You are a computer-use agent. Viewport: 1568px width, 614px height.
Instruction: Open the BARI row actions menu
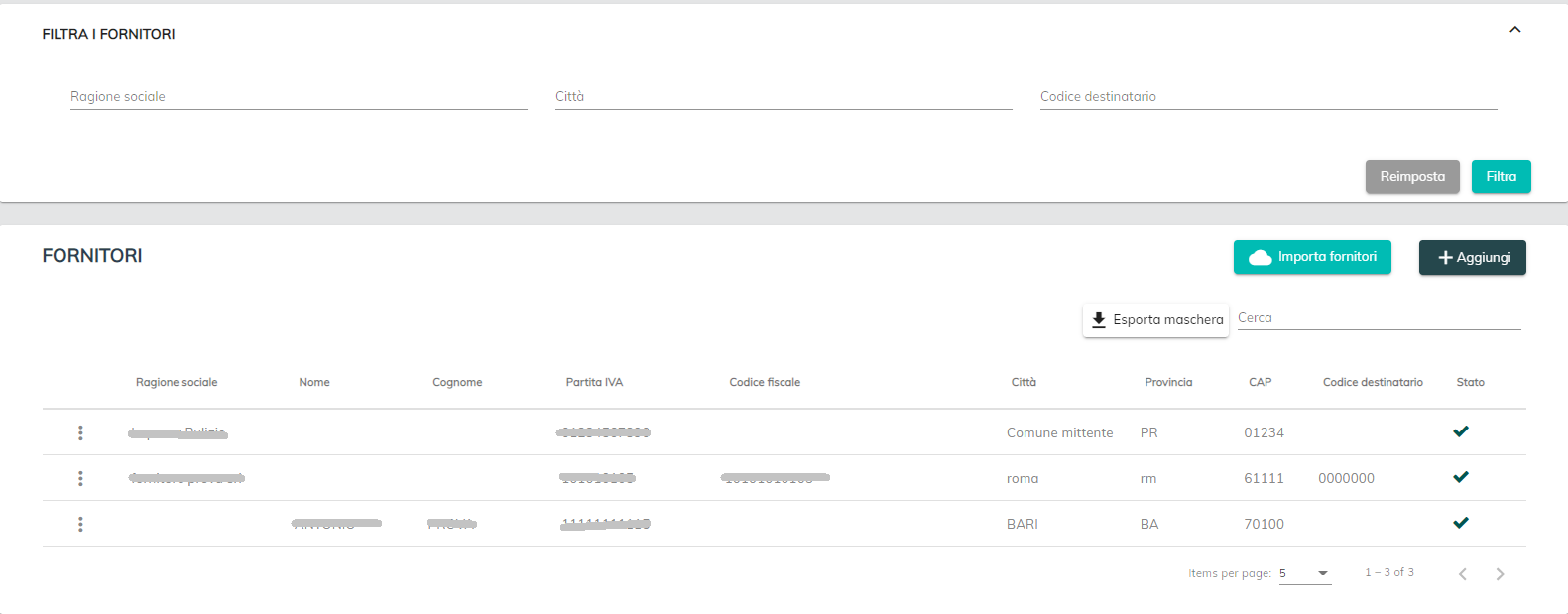[80, 524]
